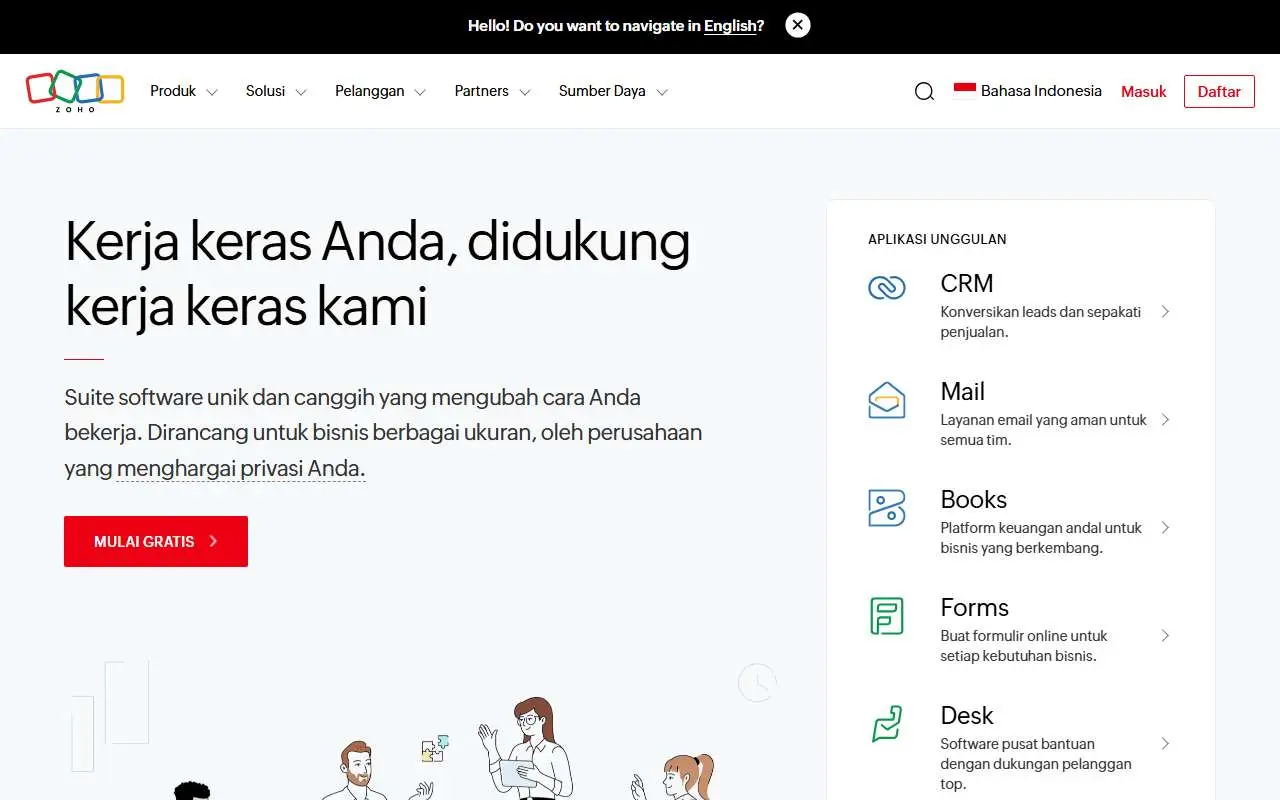Expand the Produk menu chevron
The height and width of the screenshot is (800, 1280).
(212, 92)
